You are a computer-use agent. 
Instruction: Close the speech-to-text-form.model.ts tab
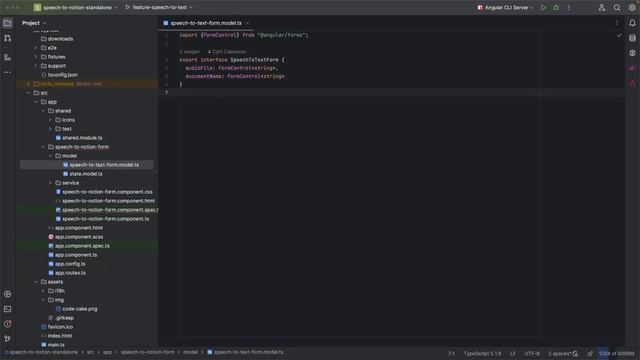247,23
